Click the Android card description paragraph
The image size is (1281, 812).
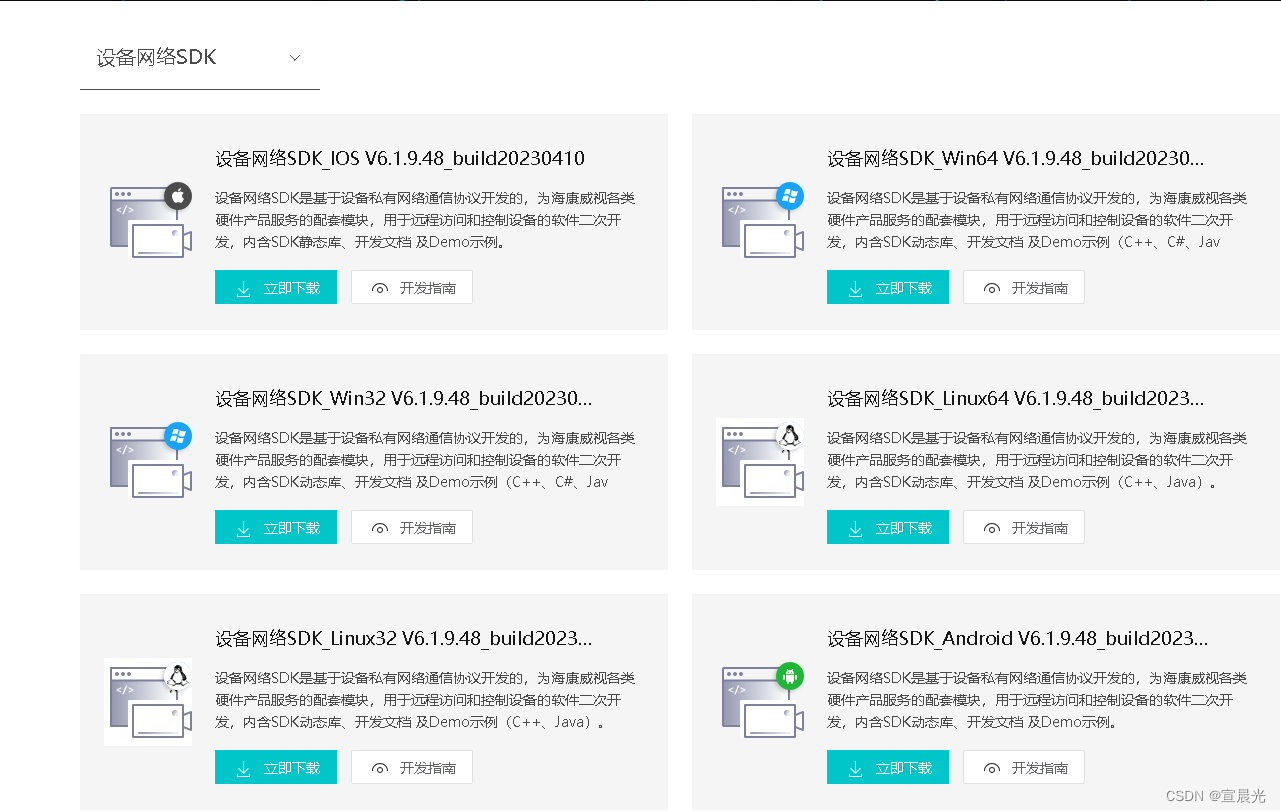[1037, 700]
